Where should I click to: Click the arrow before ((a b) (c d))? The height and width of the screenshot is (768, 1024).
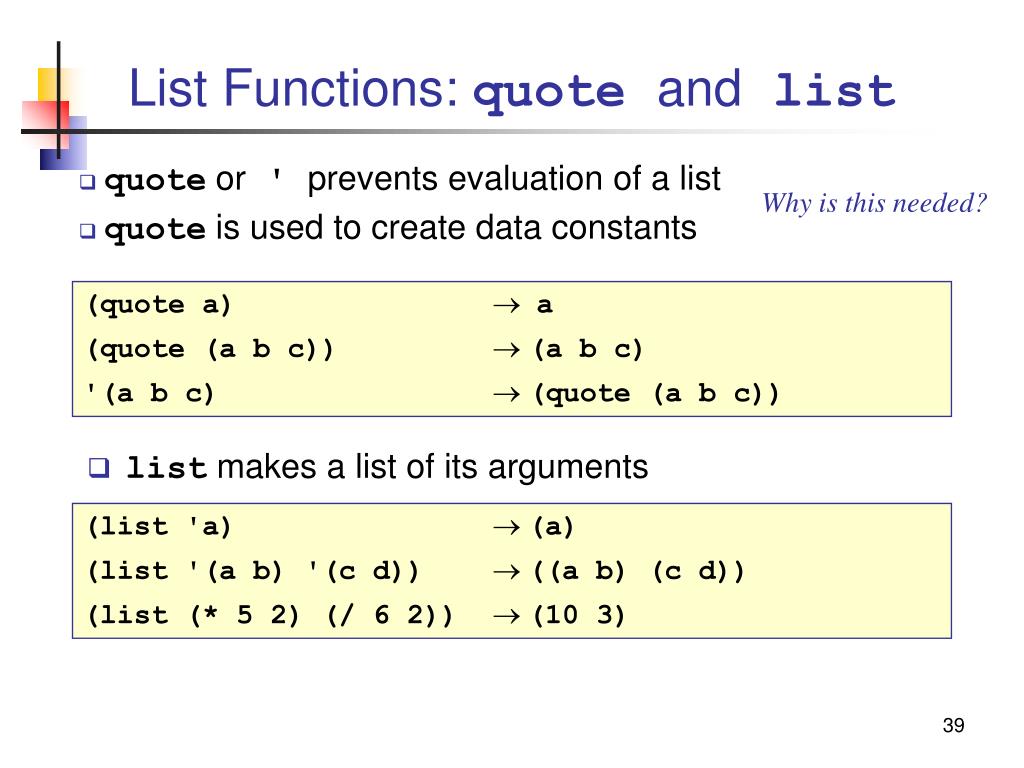tap(505, 572)
